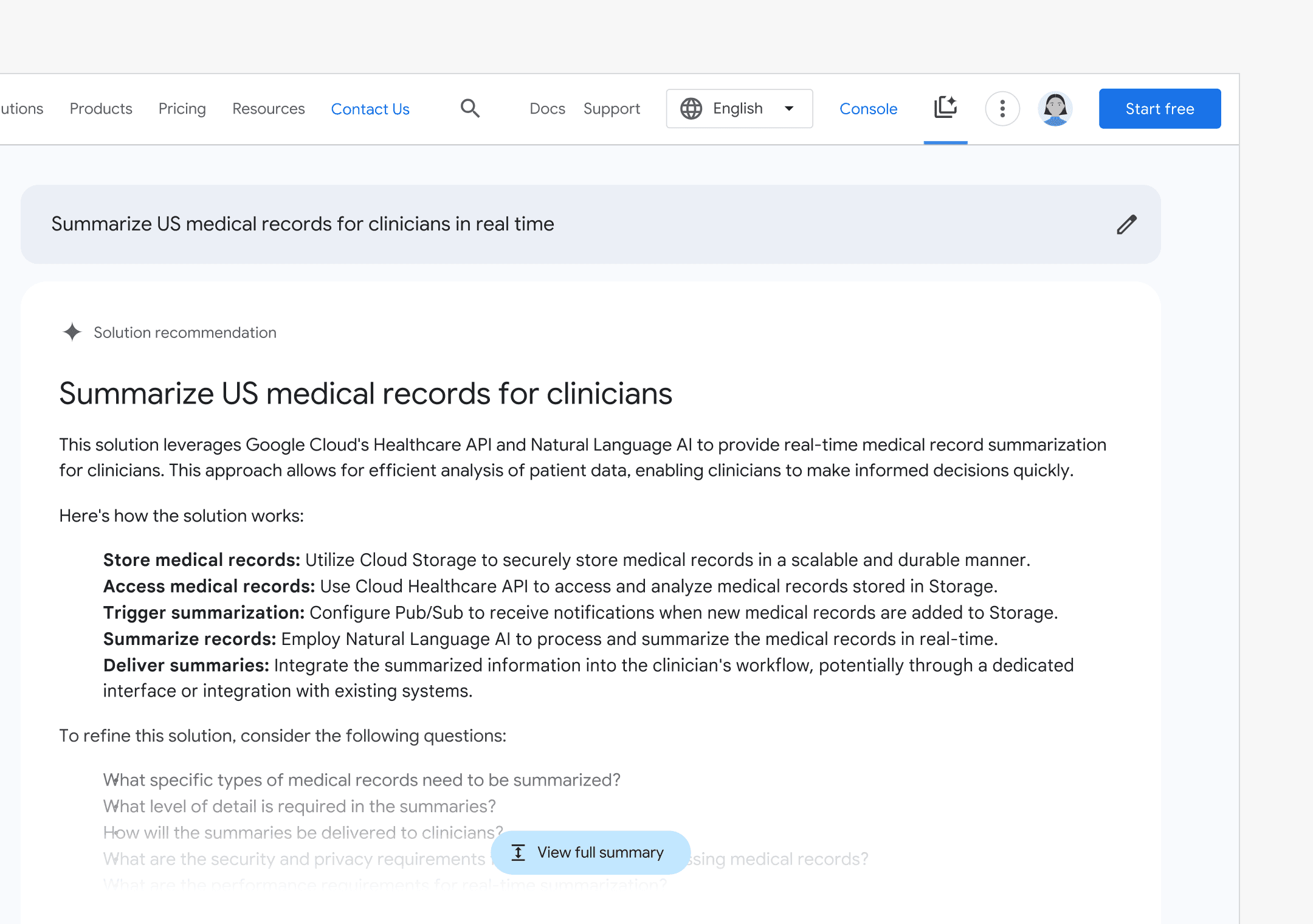Click the expand icon in View full summary
The height and width of the screenshot is (924, 1313).
coord(518,852)
